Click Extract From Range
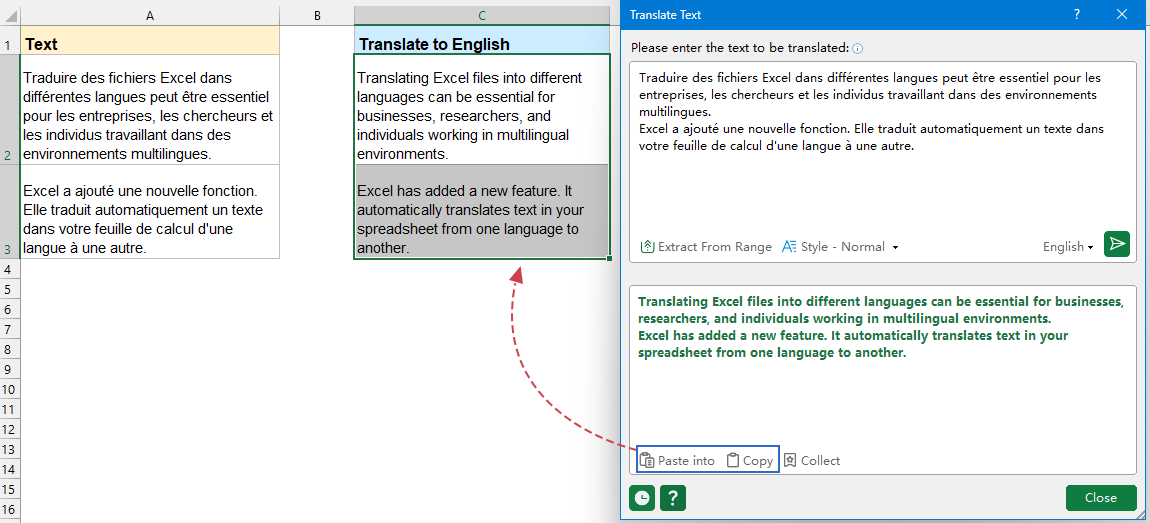1150x523 pixels. coord(706,247)
